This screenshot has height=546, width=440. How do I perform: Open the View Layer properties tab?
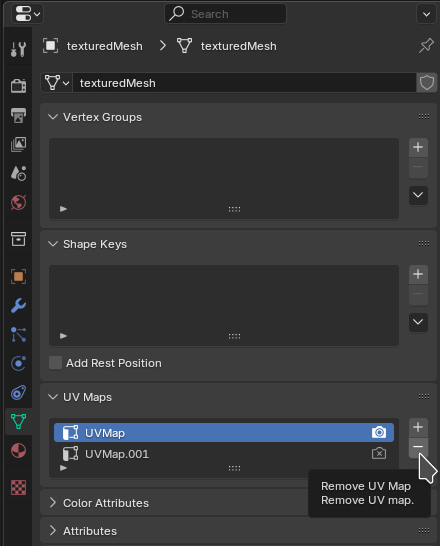[x=18, y=144]
